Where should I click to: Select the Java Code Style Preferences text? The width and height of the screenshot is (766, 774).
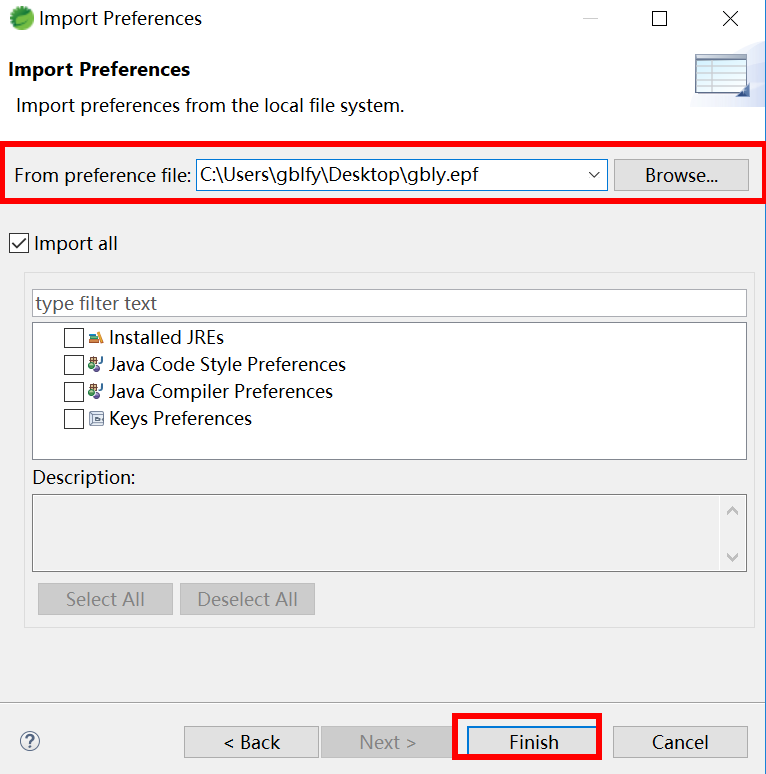tap(227, 365)
